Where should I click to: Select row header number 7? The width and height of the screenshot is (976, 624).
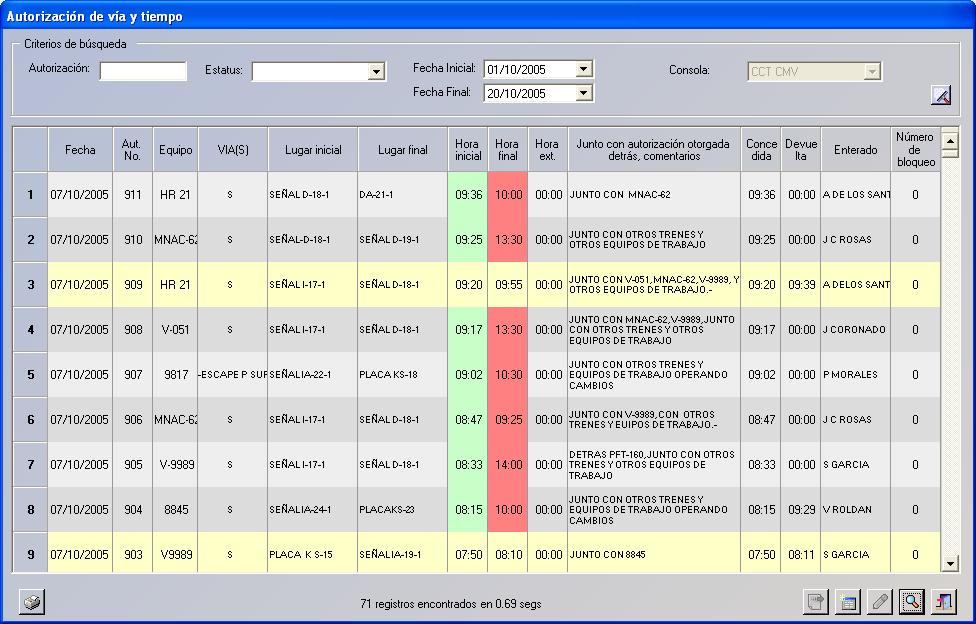[30, 465]
